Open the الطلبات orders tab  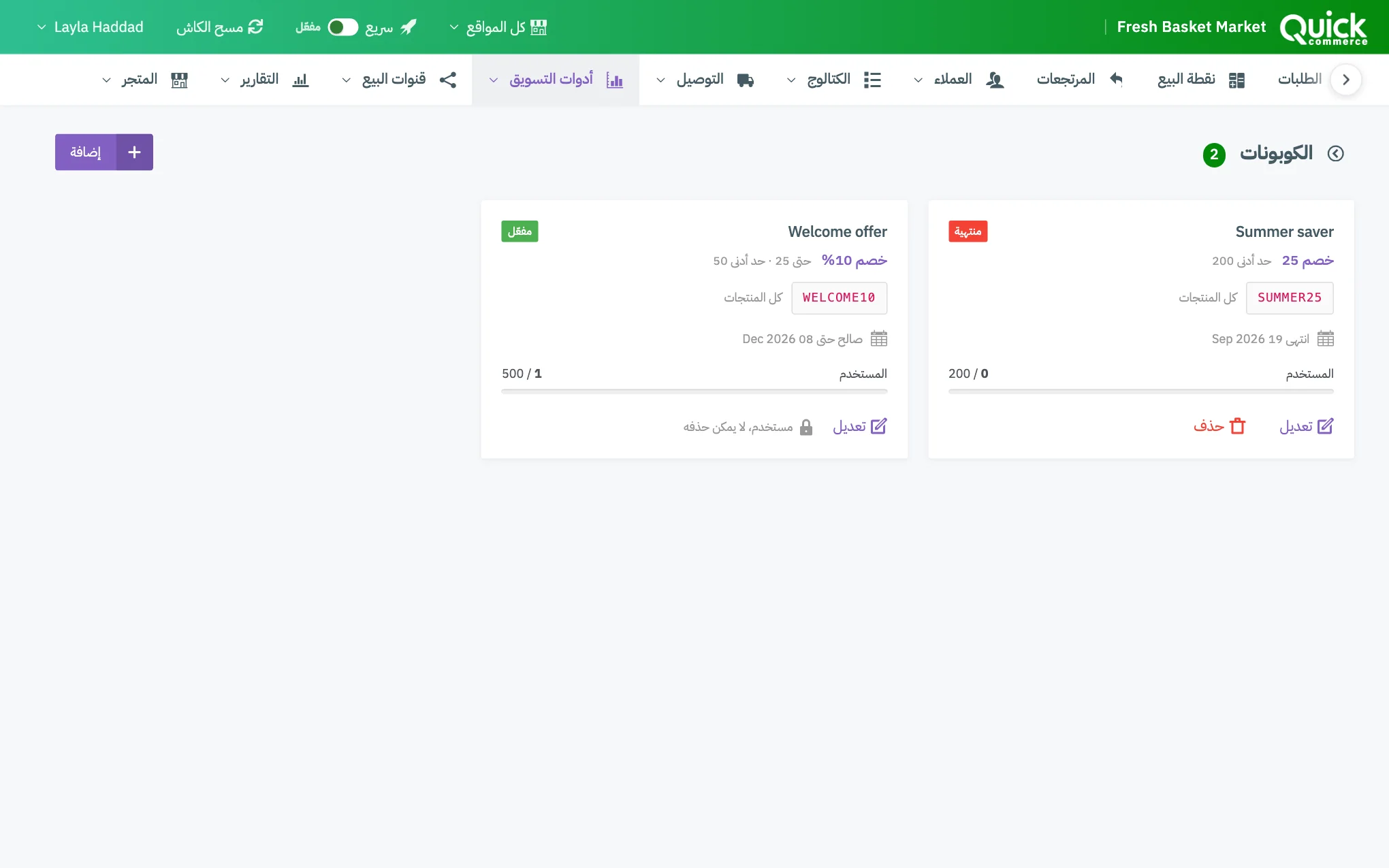click(1299, 79)
